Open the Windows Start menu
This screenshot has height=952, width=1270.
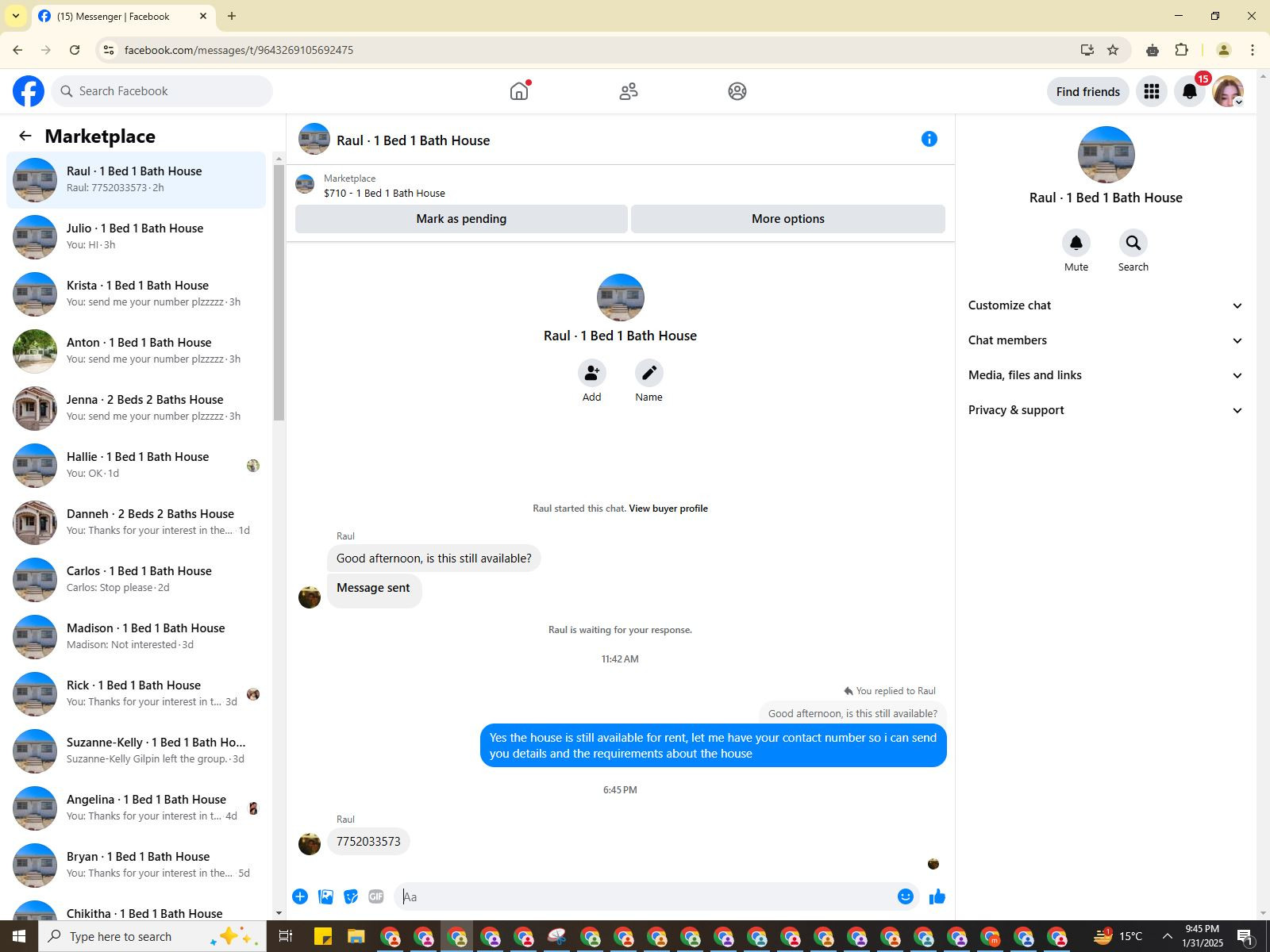pyautogui.click(x=19, y=936)
